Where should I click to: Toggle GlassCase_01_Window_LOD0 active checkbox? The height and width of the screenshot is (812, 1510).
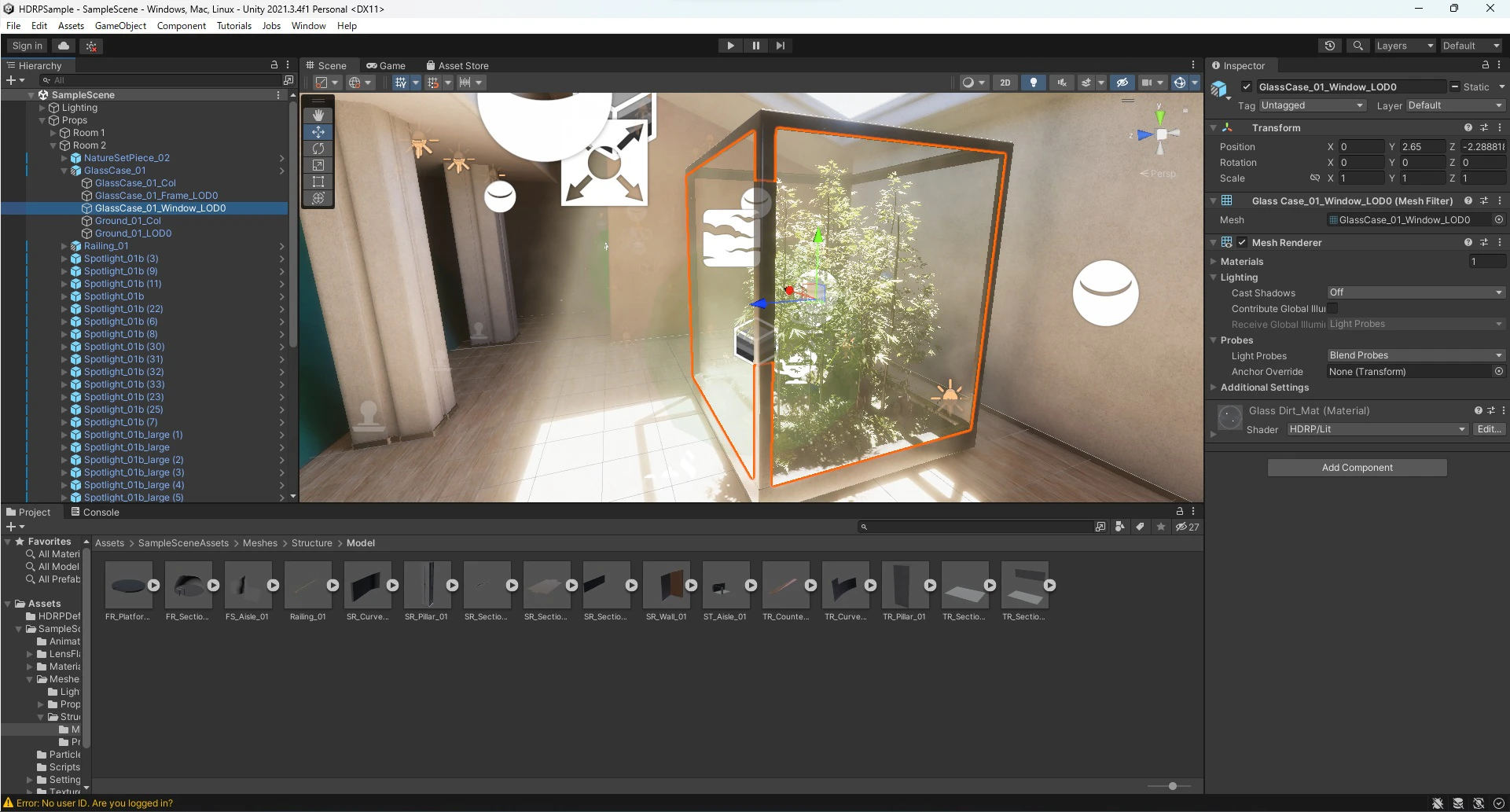click(x=1247, y=87)
